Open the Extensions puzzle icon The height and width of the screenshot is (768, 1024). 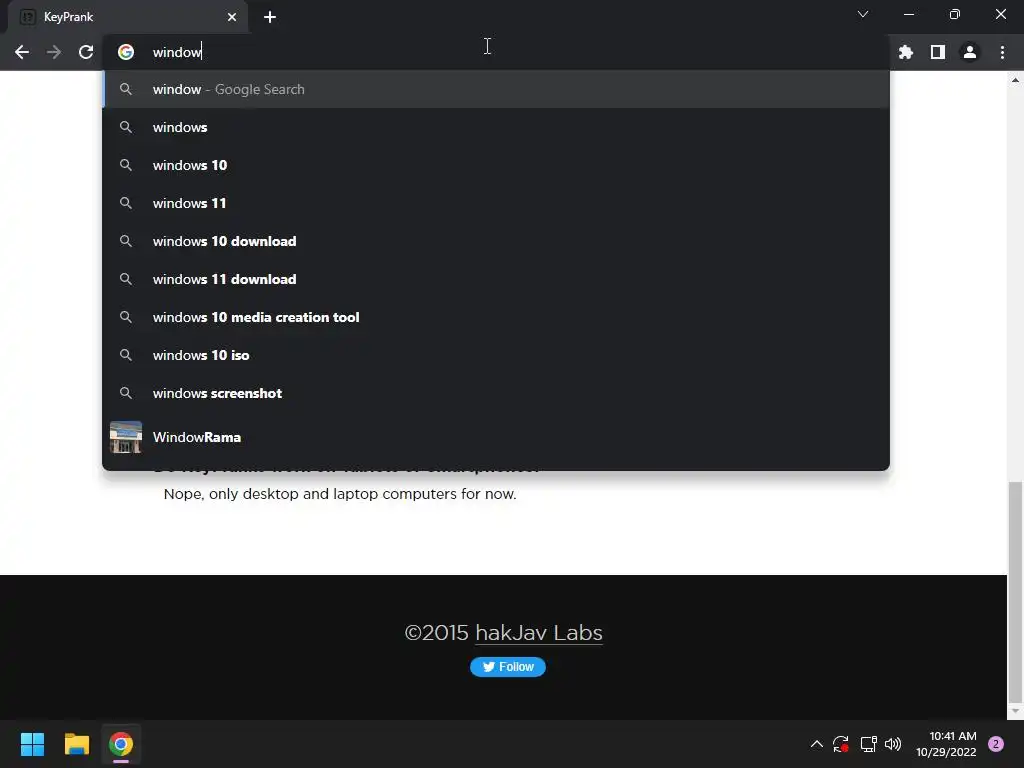click(x=906, y=52)
